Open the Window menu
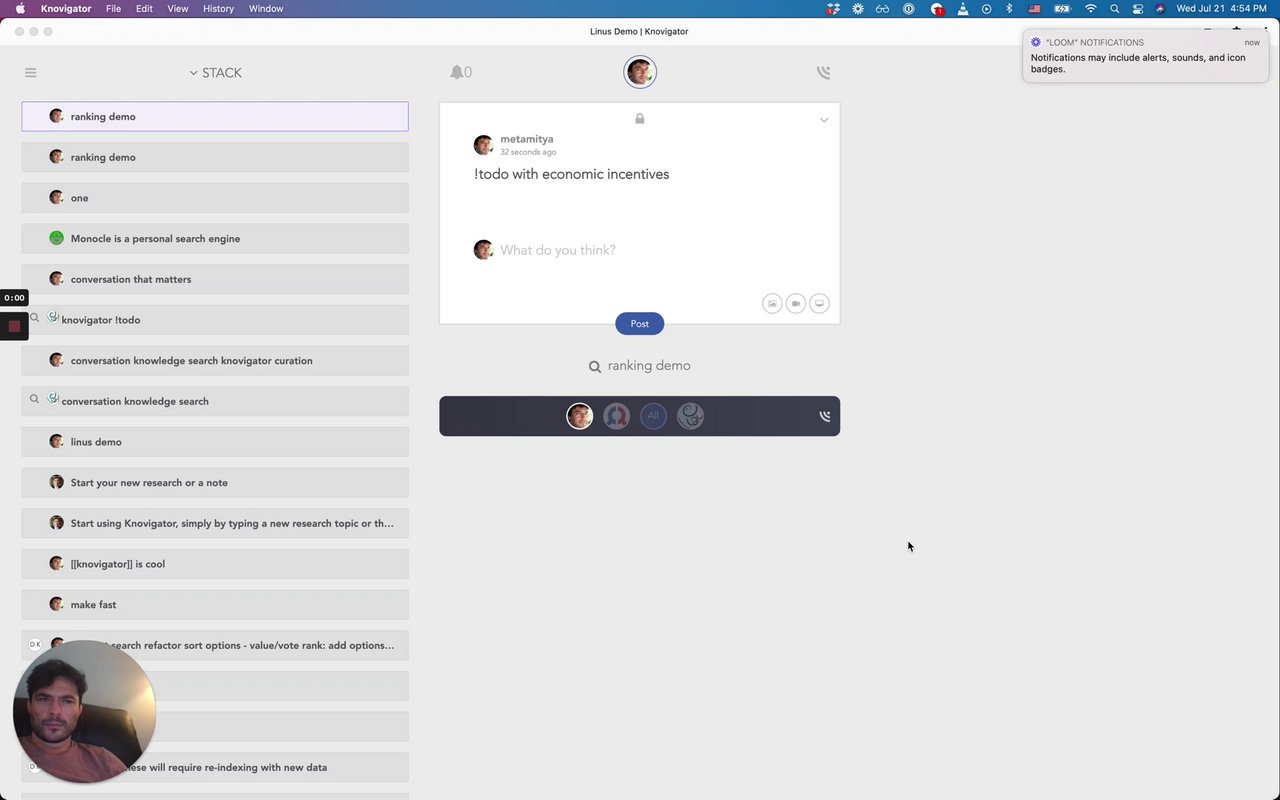The image size is (1280, 800). click(x=266, y=8)
